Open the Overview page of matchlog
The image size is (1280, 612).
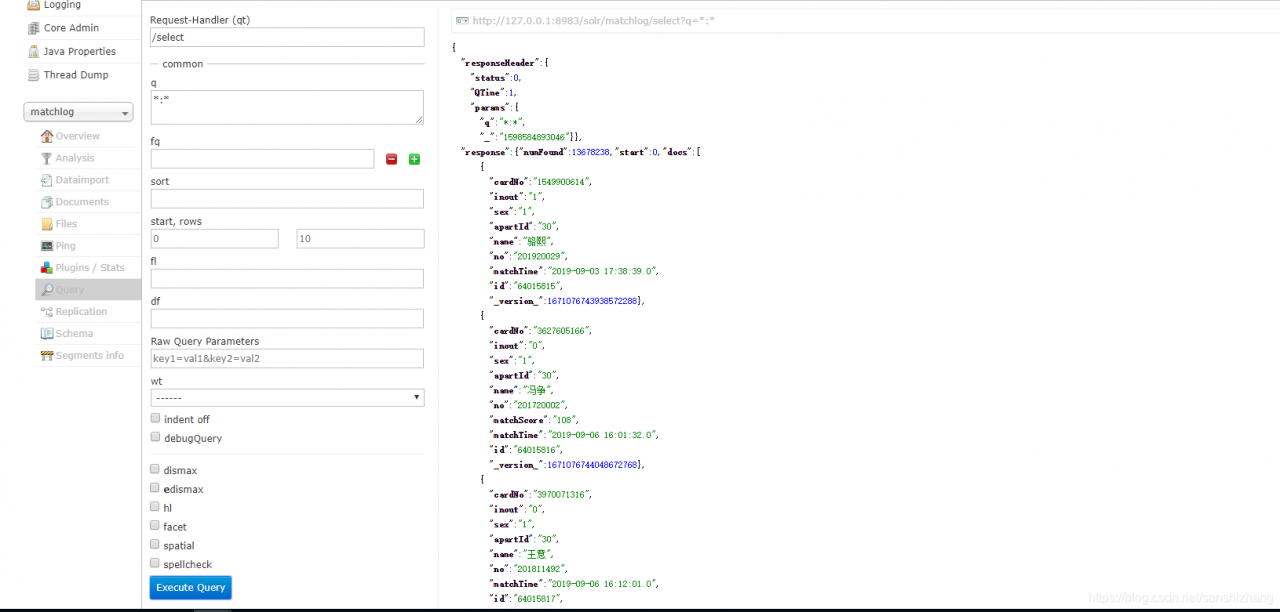pyautogui.click(x=78, y=136)
